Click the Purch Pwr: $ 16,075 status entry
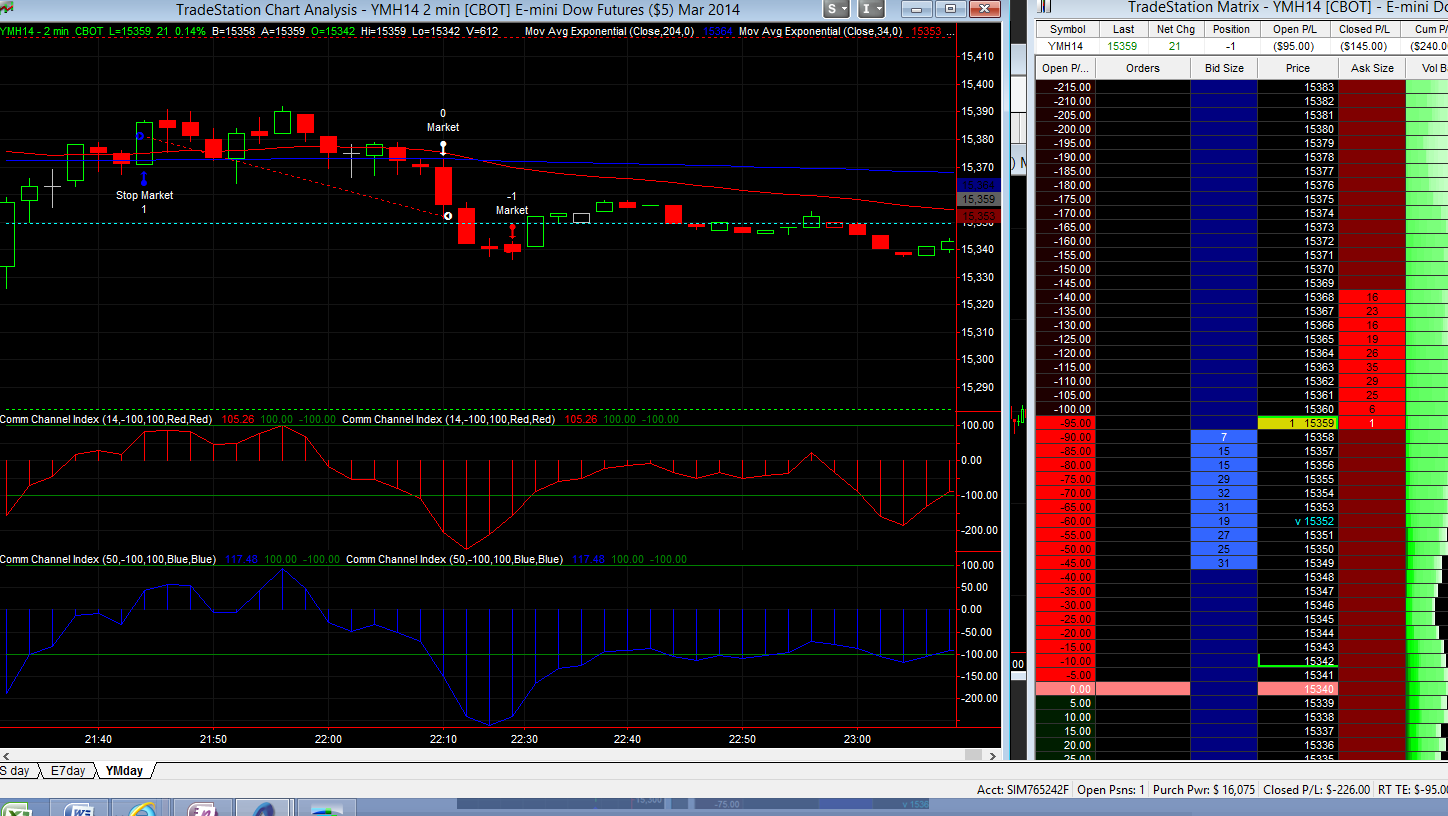Viewport: 1448px width, 816px height. 1204,790
